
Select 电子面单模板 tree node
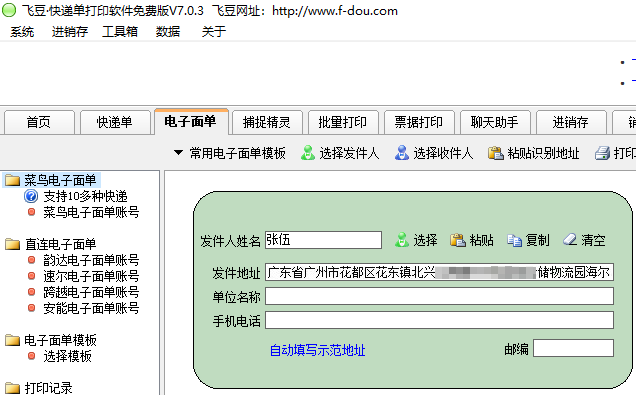tap(60, 340)
